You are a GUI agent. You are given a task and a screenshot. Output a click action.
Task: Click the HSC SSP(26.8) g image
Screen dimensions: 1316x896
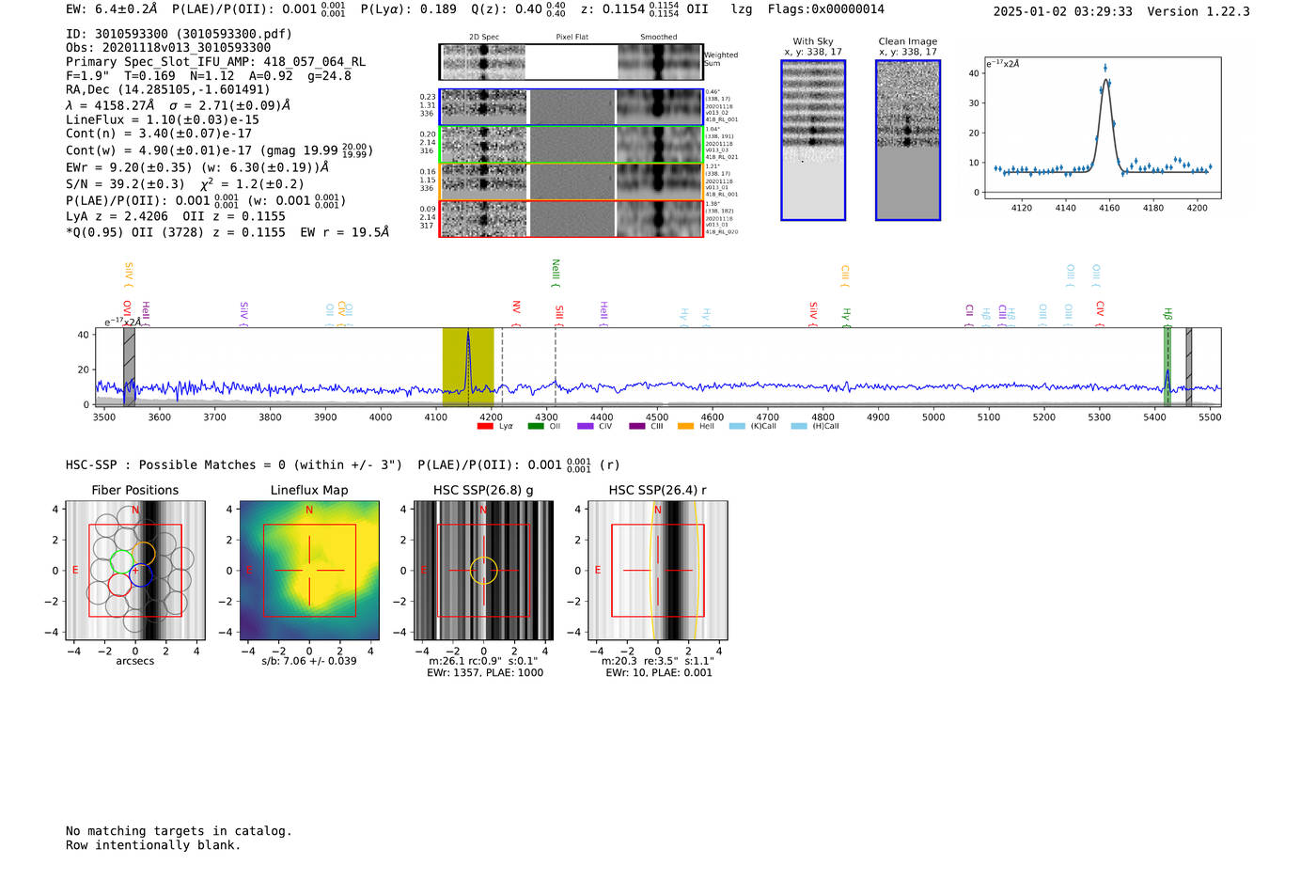click(x=483, y=571)
